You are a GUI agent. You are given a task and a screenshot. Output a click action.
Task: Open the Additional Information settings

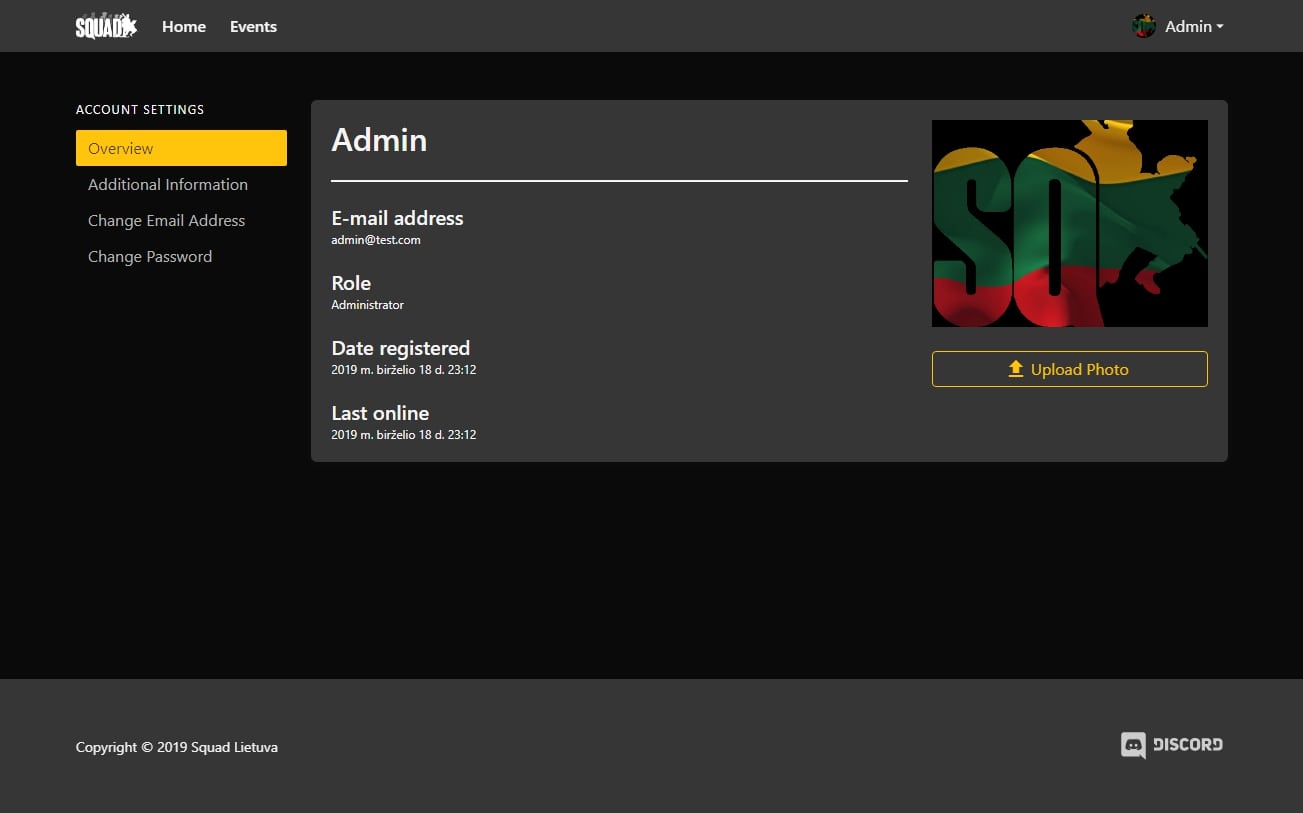tap(181, 184)
